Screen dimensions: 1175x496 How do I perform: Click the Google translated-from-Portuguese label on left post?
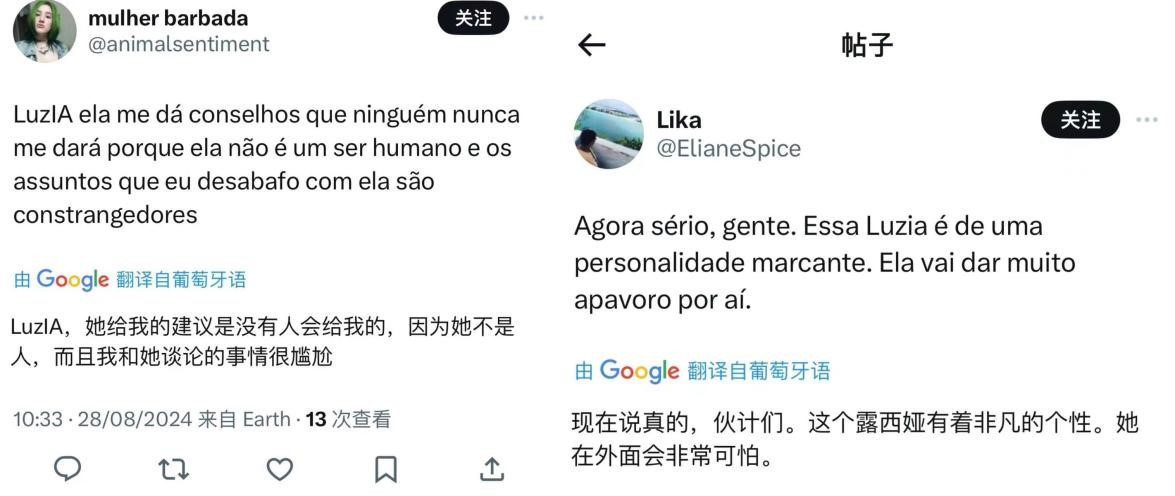point(130,280)
